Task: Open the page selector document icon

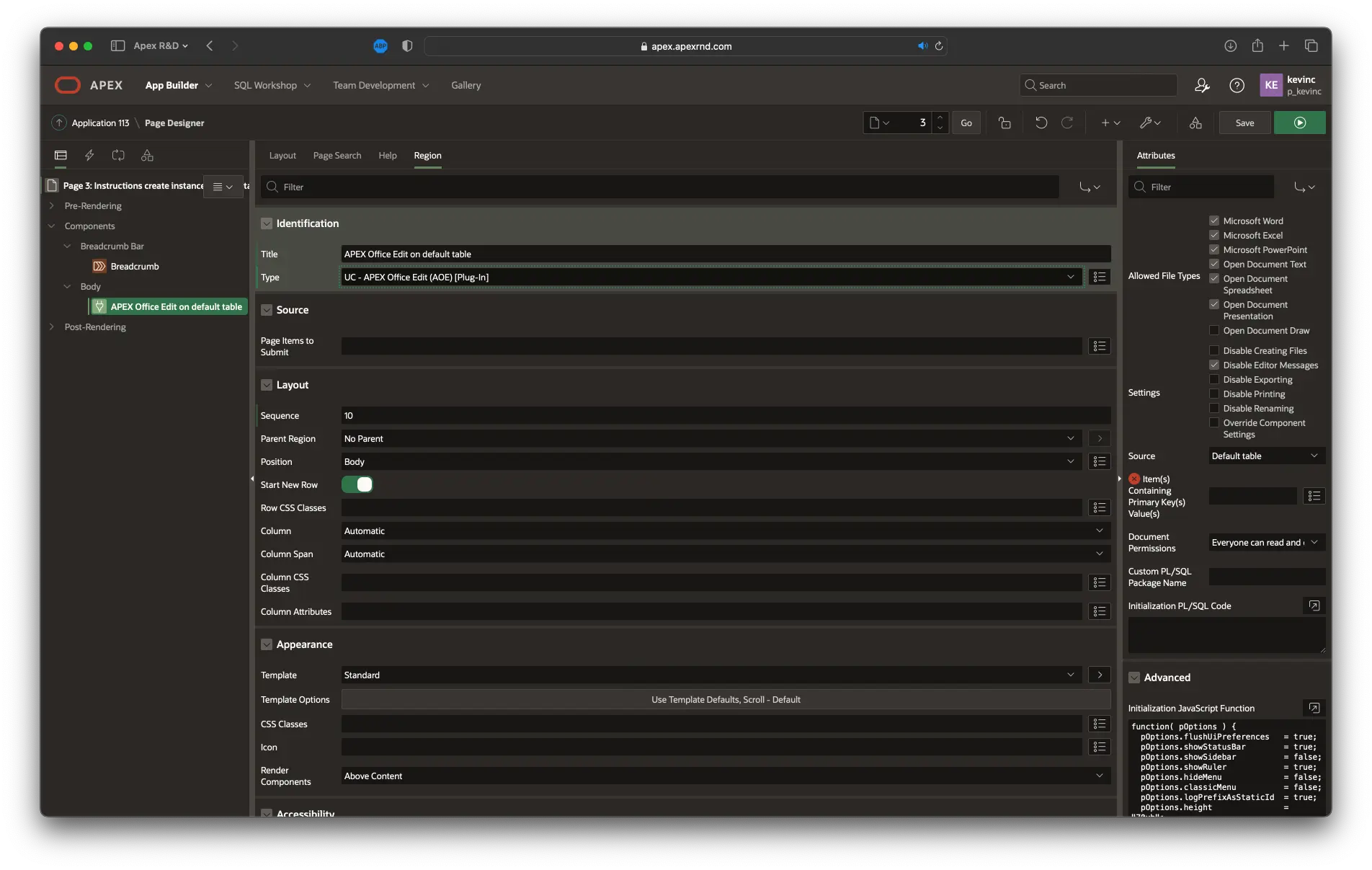Action: (879, 123)
